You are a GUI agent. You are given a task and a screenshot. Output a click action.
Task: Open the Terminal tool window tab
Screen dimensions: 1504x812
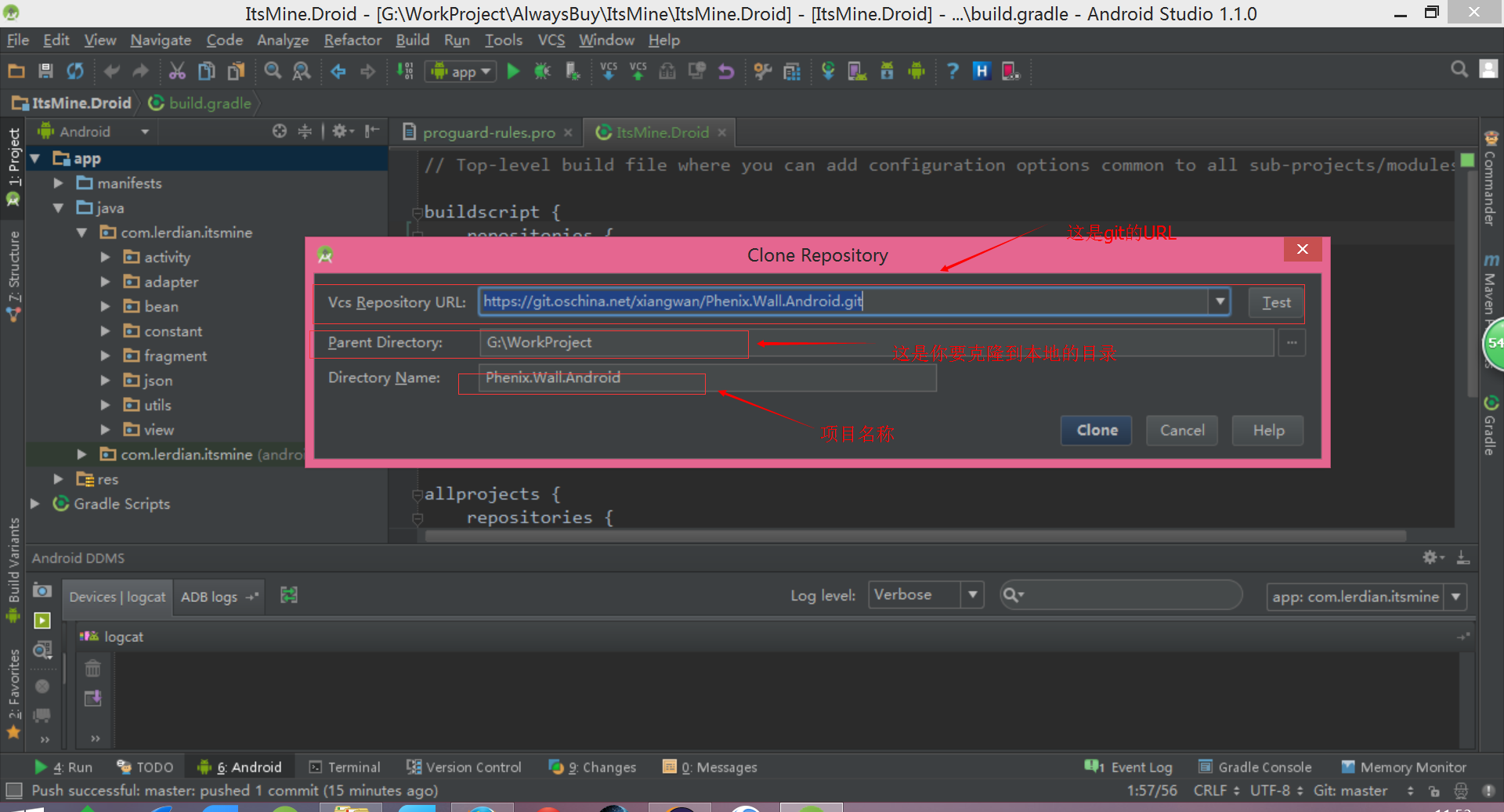tap(345, 767)
